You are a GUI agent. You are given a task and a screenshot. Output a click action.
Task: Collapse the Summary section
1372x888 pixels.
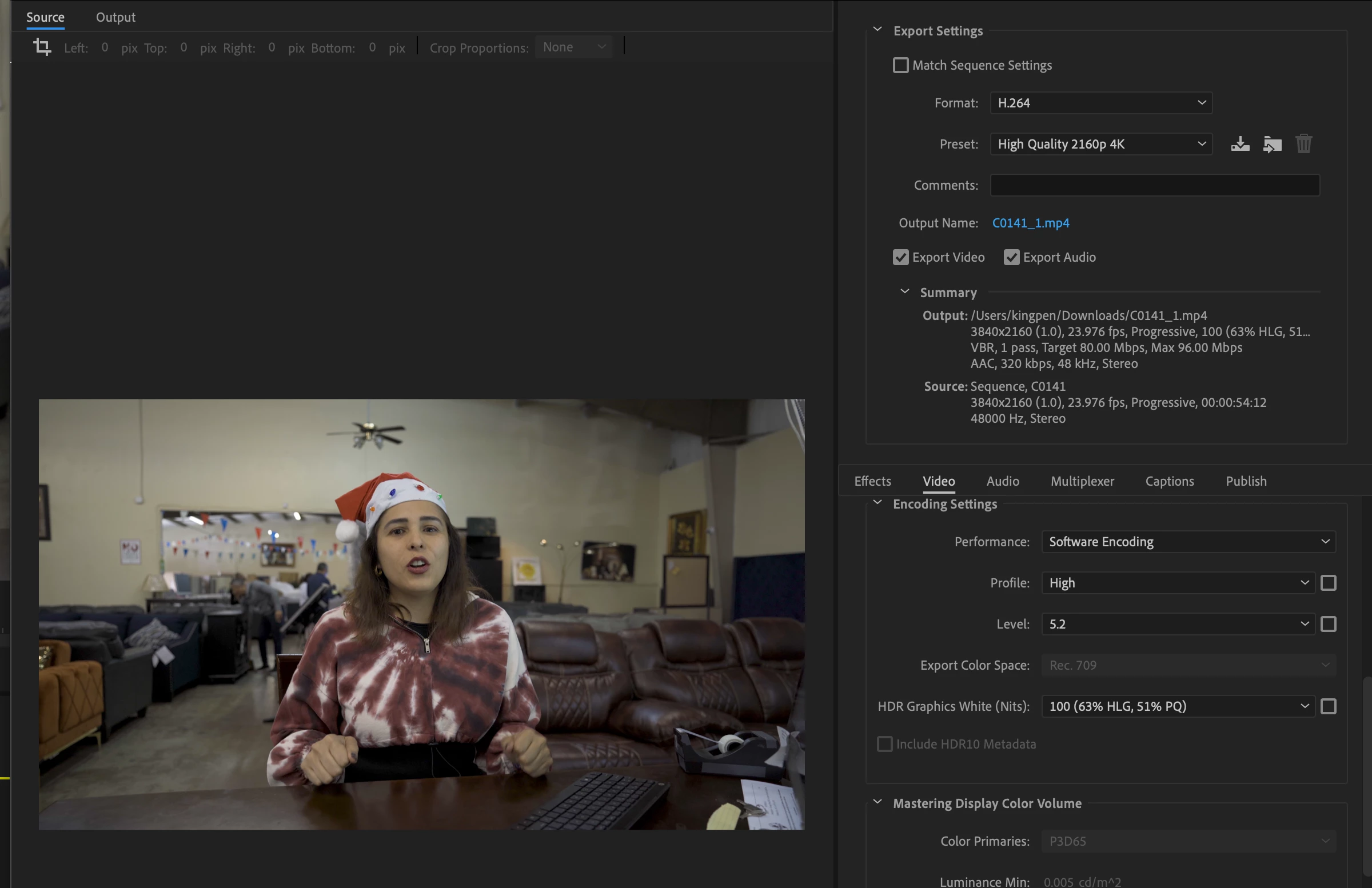[904, 291]
